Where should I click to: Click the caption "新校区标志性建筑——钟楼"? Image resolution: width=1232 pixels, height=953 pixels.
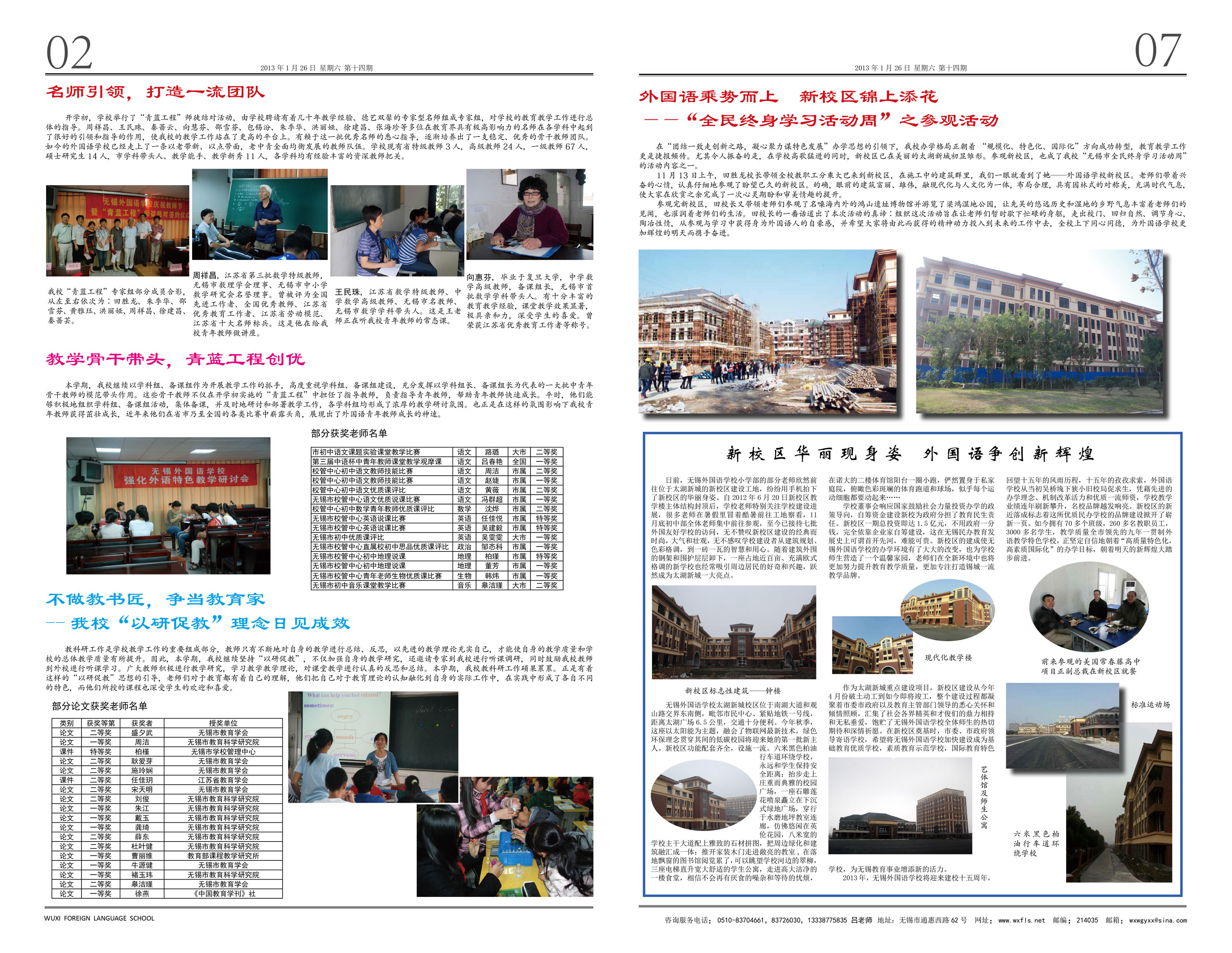[x=733, y=691]
